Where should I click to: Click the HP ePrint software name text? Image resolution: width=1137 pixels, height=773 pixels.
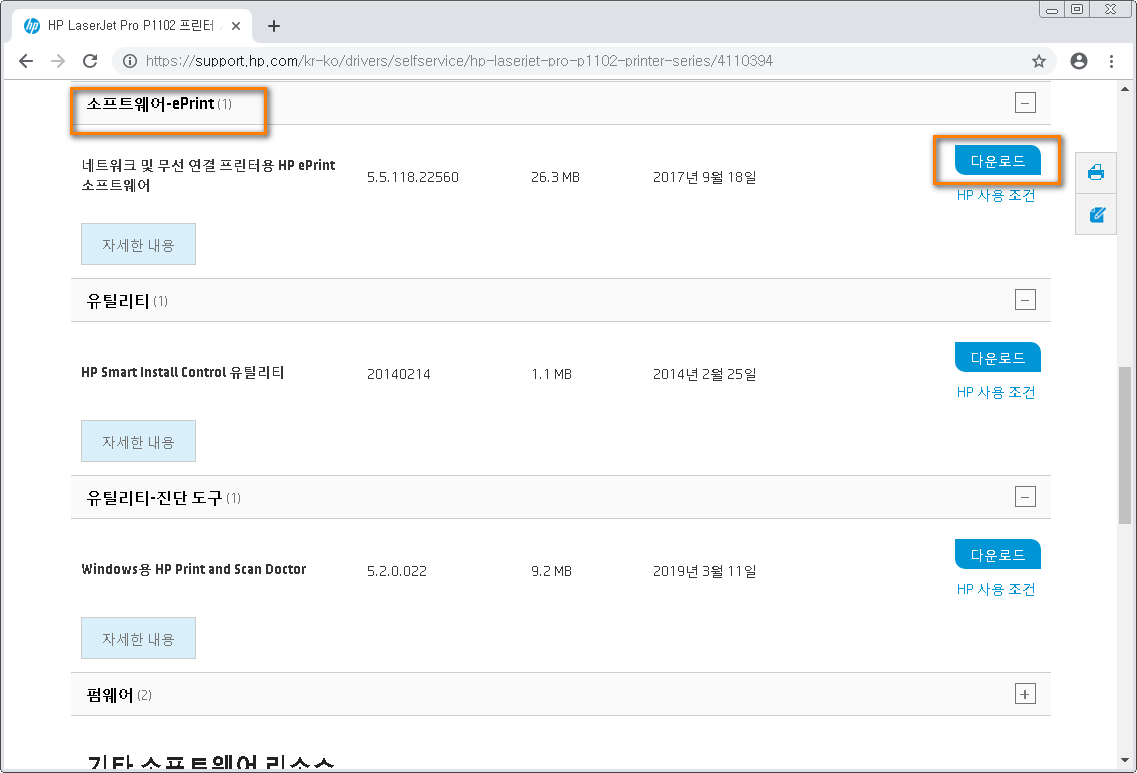click(x=208, y=175)
